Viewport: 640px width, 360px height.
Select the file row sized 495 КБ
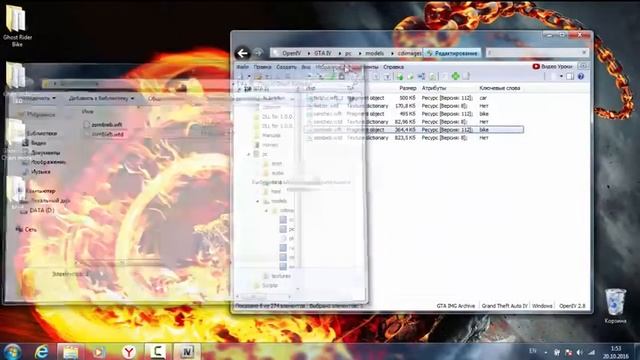click(414, 114)
